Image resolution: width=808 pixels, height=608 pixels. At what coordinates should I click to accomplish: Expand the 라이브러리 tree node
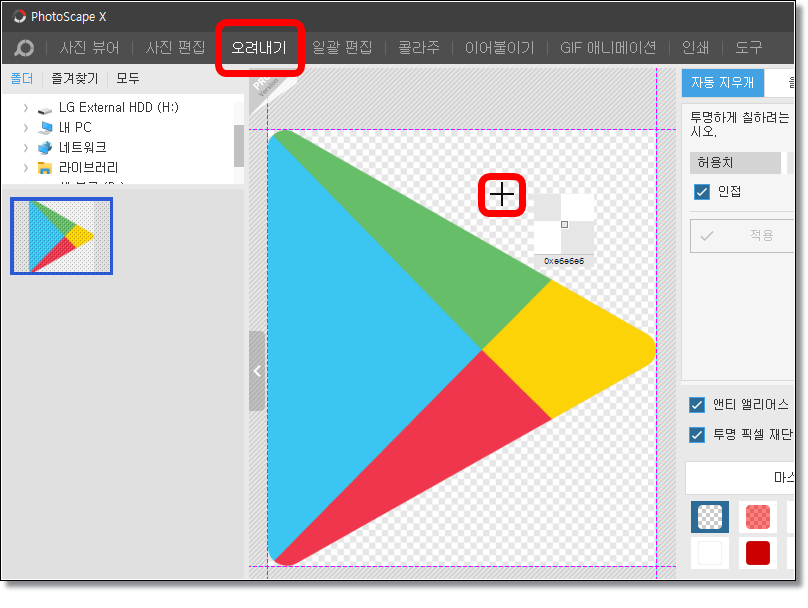tap(26, 168)
